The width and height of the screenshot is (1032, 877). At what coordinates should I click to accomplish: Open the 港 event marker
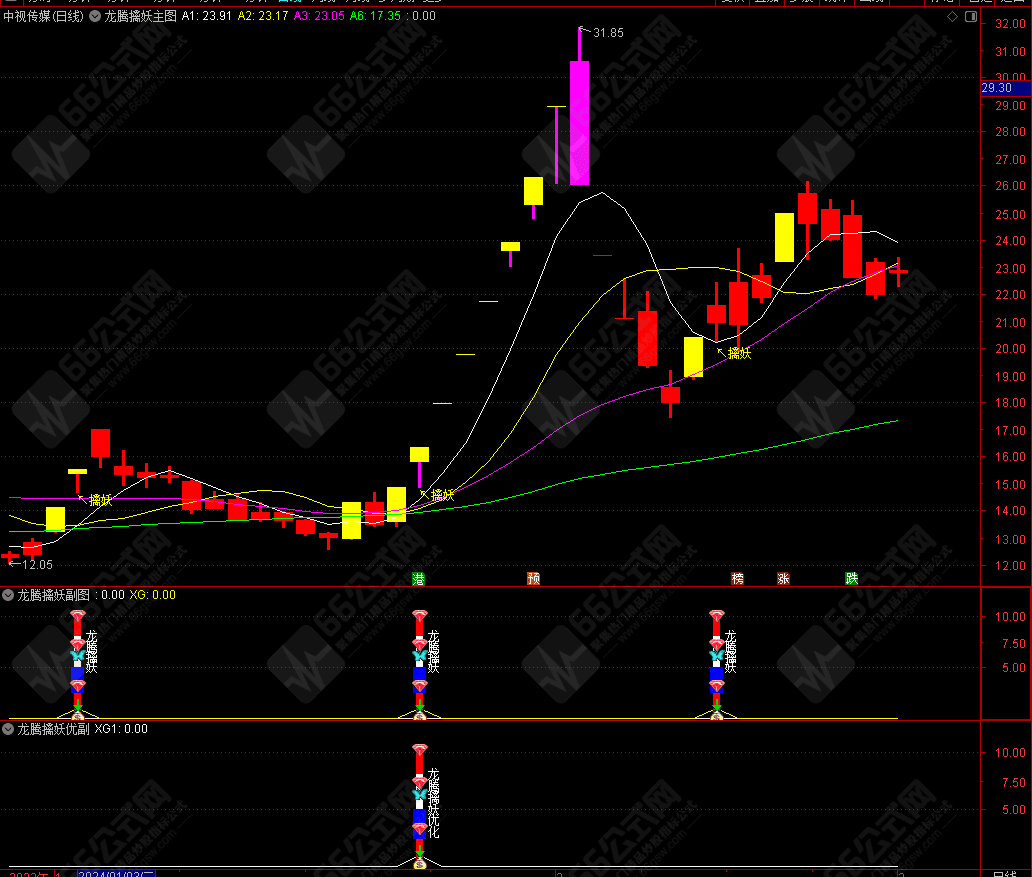418,579
